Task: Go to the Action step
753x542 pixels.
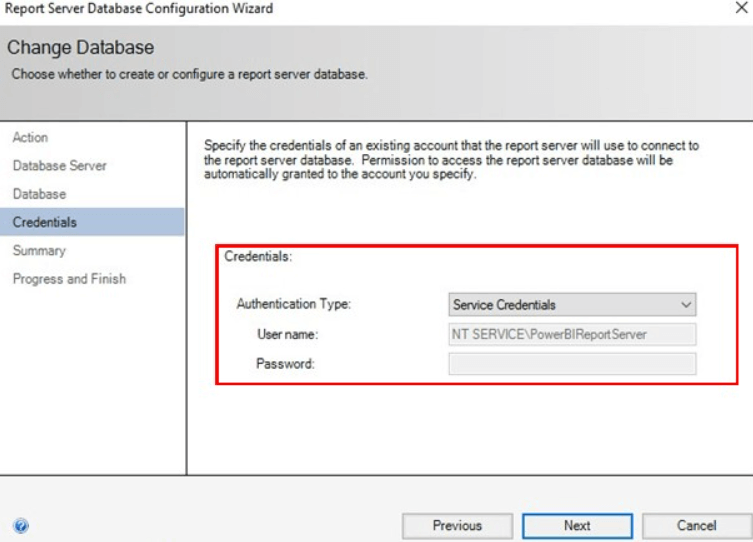Action: coord(30,137)
